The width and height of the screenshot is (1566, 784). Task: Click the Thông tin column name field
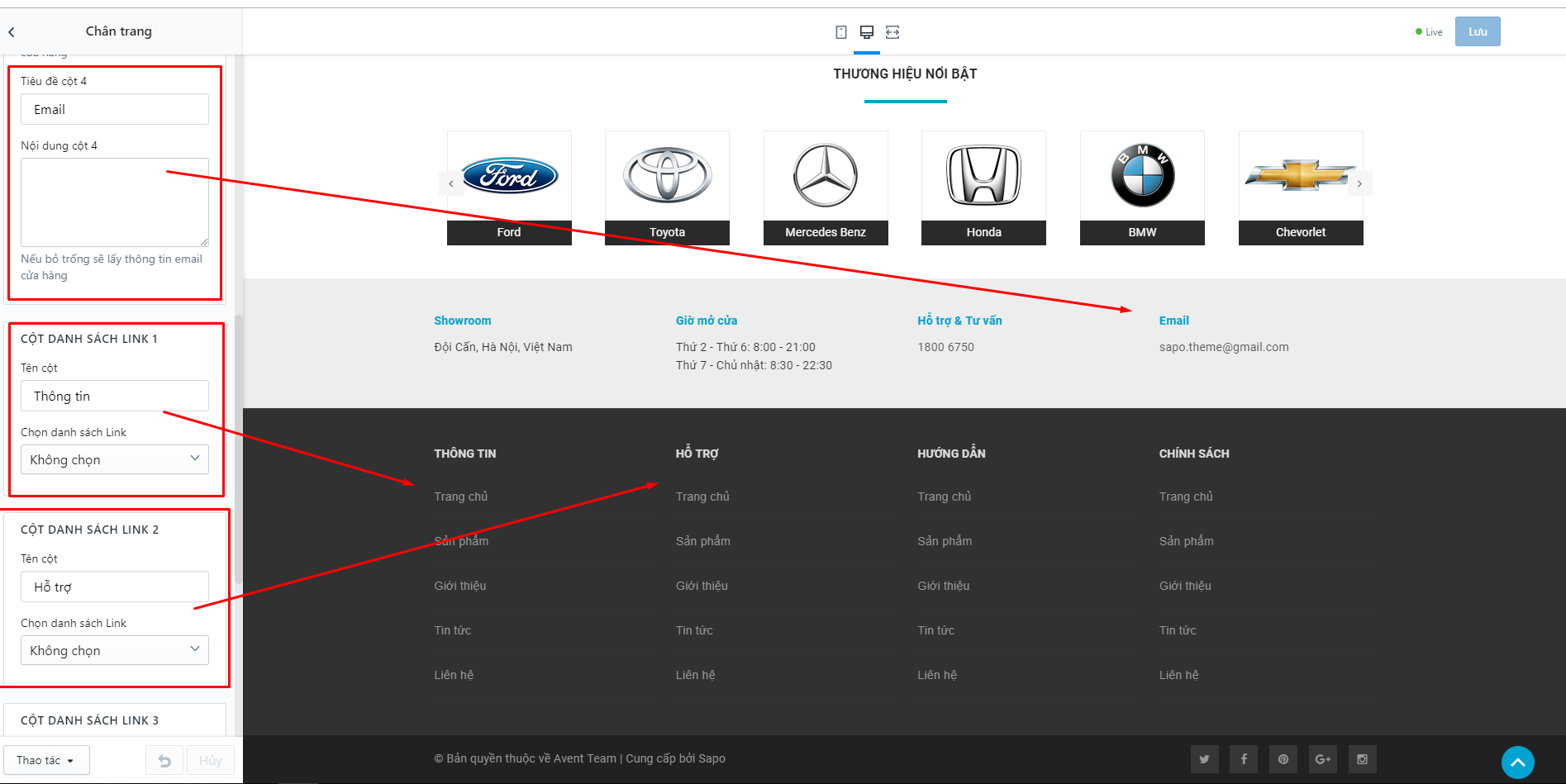pyautogui.click(x=115, y=396)
